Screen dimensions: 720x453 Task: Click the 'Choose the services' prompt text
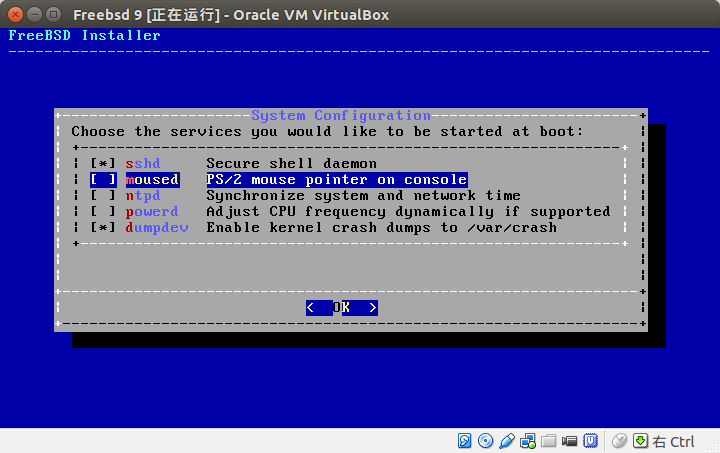coord(327,132)
